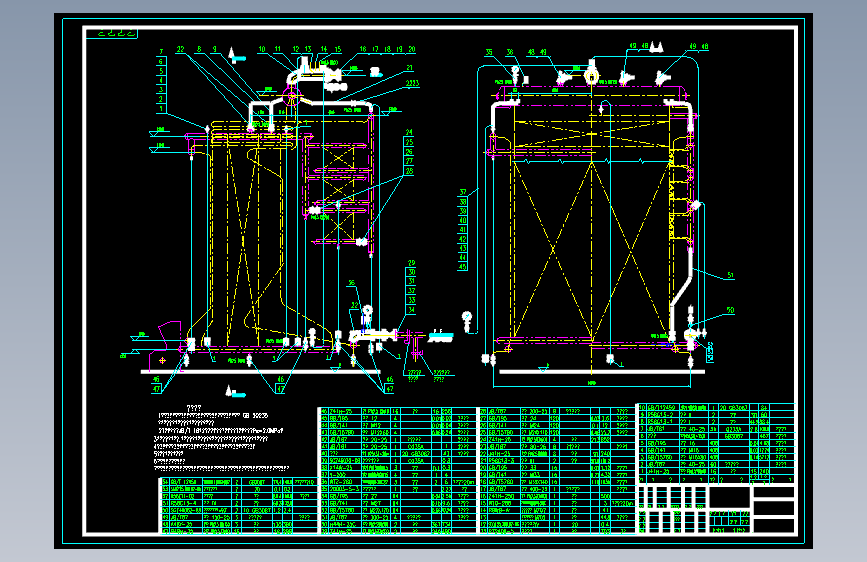This screenshot has height=562, width=867.
Task: Select the 2223 callout label
Action: 412,83
